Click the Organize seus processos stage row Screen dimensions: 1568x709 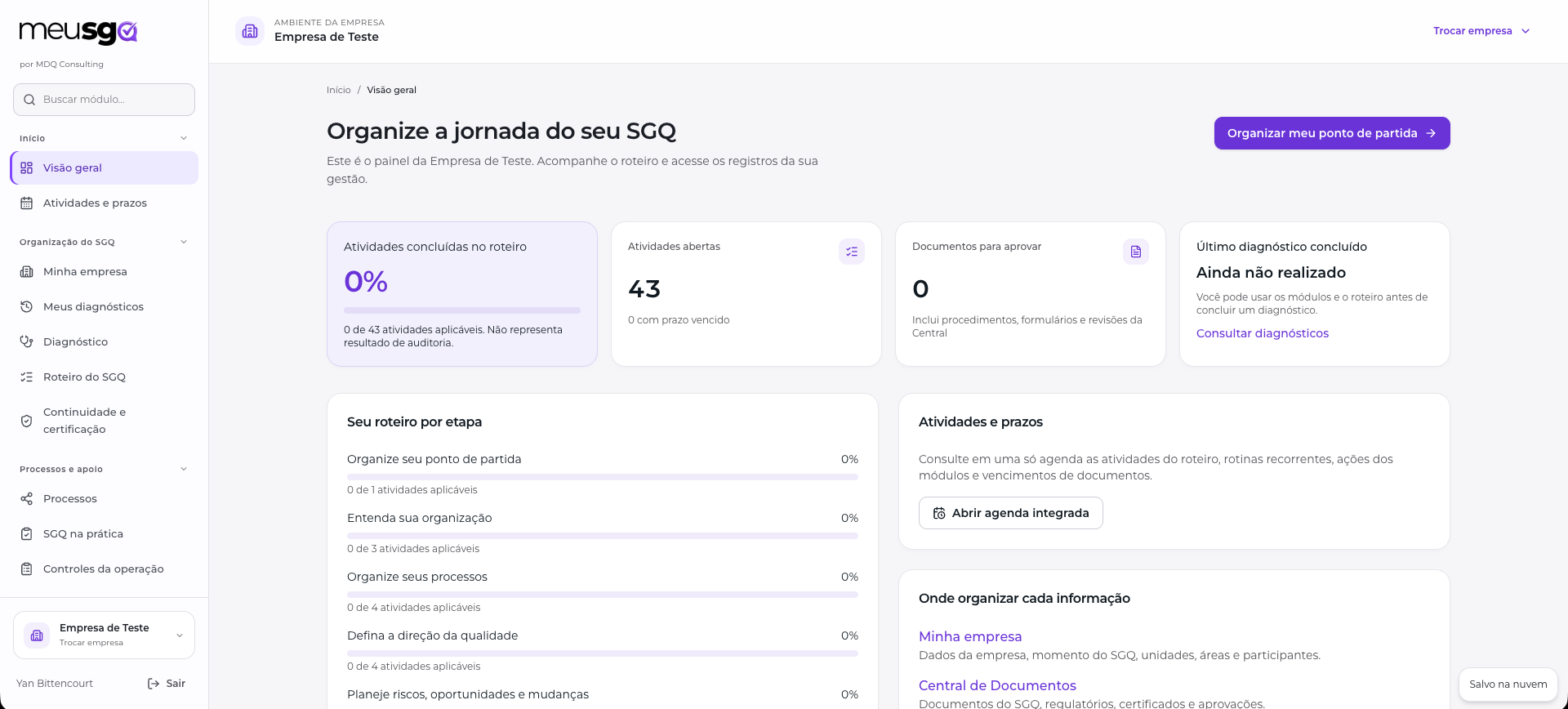[x=603, y=591]
